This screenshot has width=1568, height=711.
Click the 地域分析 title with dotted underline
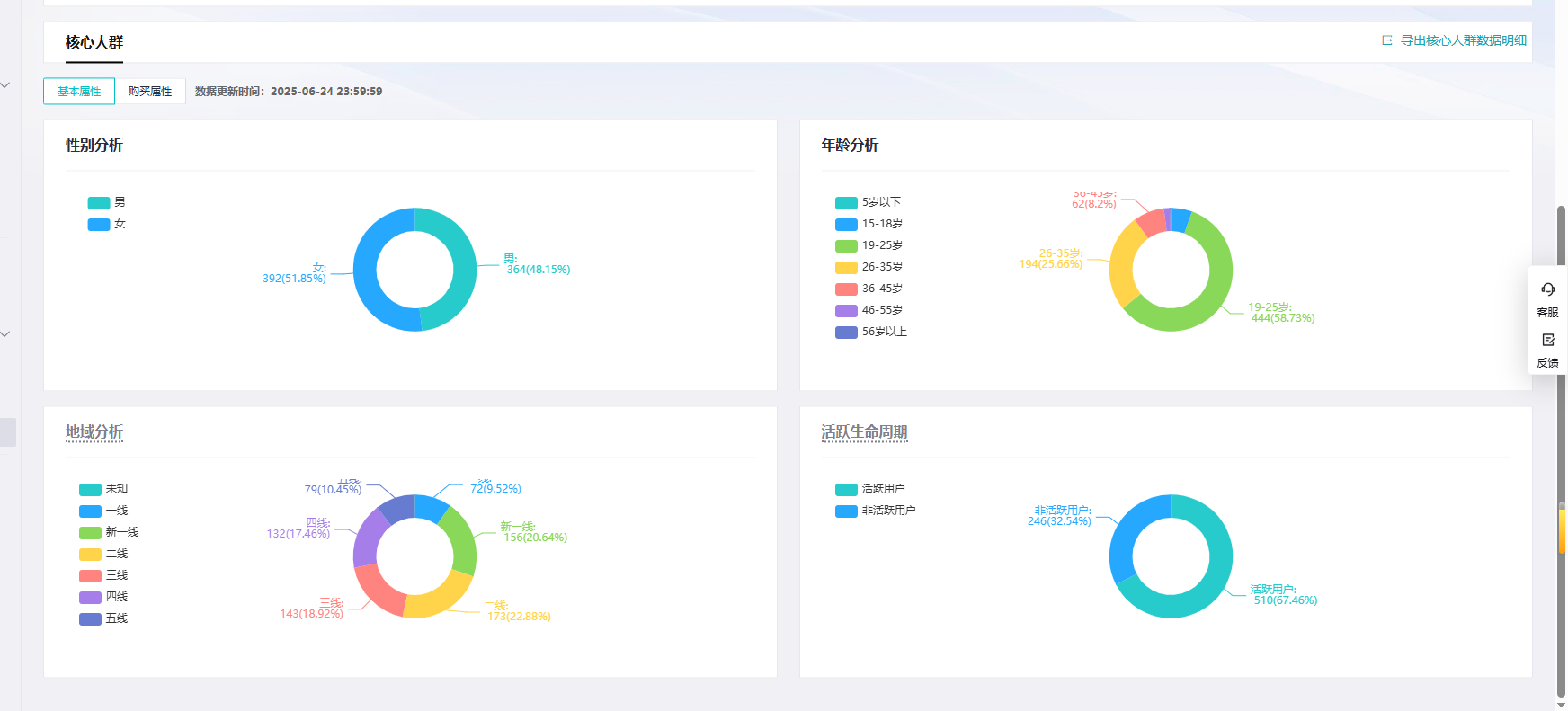pyautogui.click(x=94, y=432)
